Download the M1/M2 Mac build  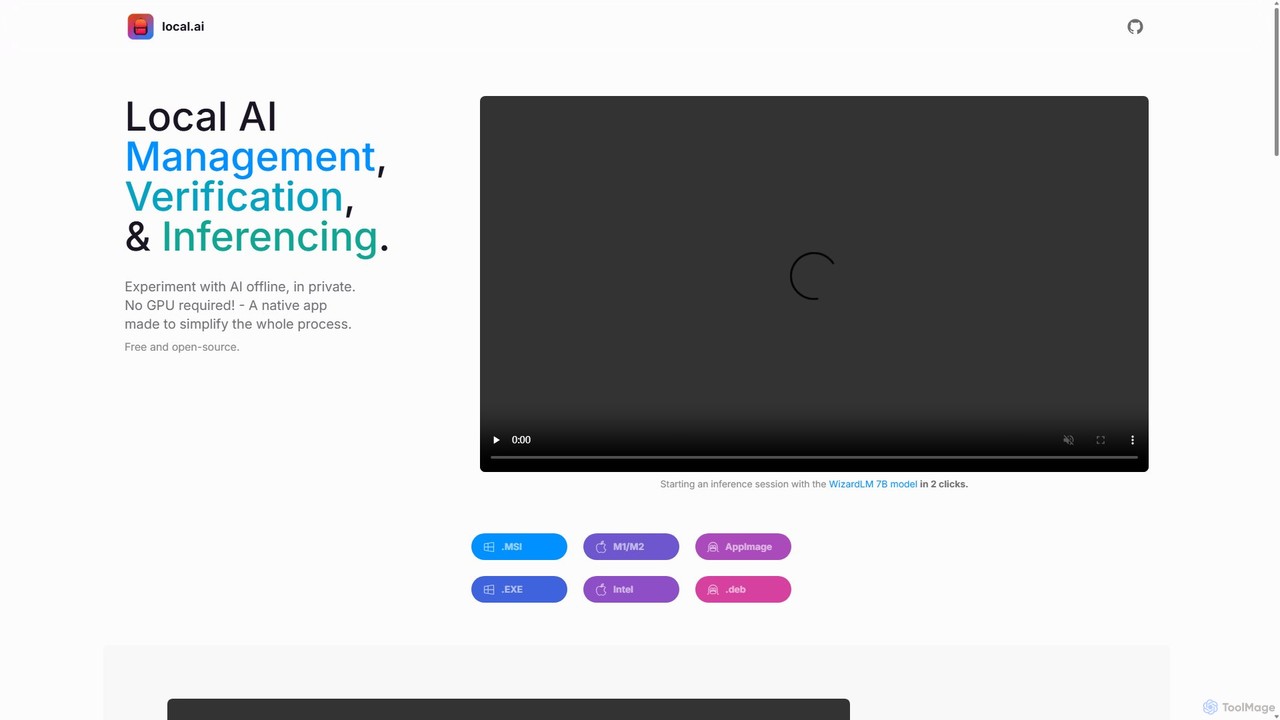pyautogui.click(x=631, y=547)
